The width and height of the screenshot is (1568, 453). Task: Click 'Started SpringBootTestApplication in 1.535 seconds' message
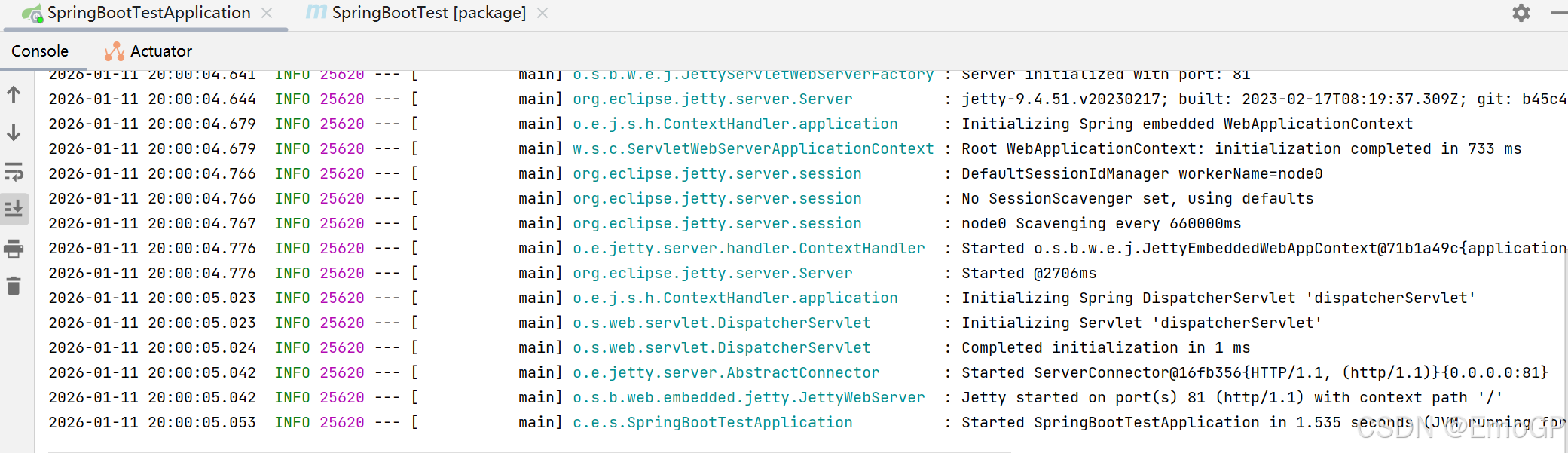pos(1264,422)
